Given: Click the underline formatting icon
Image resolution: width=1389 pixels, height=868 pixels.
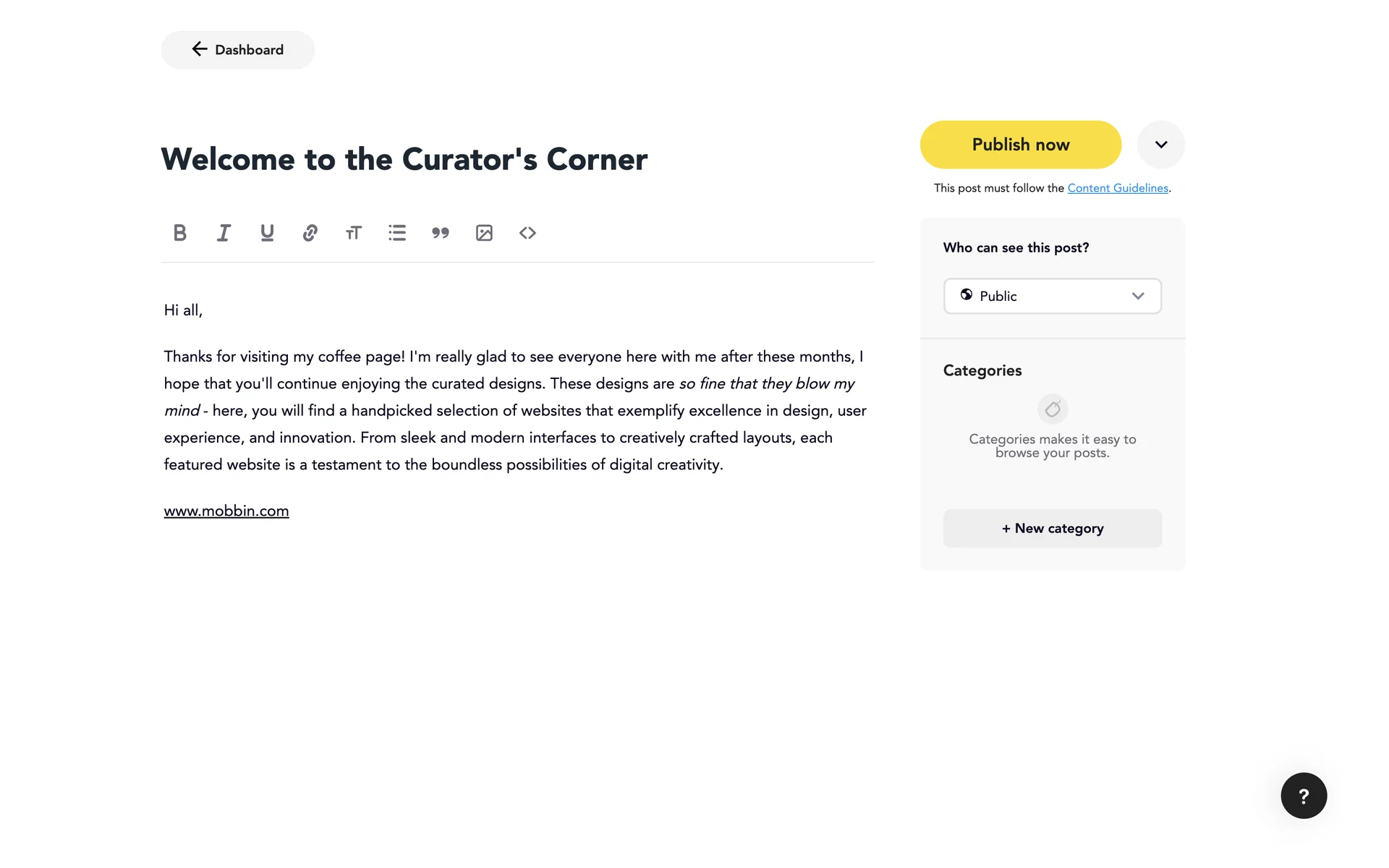Looking at the screenshot, I should [267, 233].
